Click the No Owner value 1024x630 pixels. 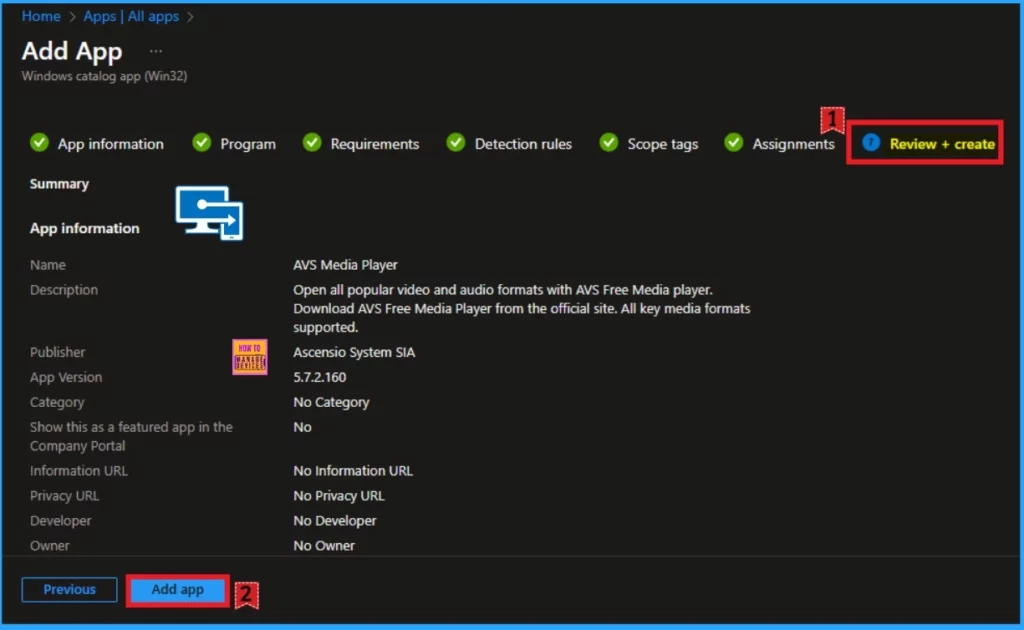coord(324,546)
